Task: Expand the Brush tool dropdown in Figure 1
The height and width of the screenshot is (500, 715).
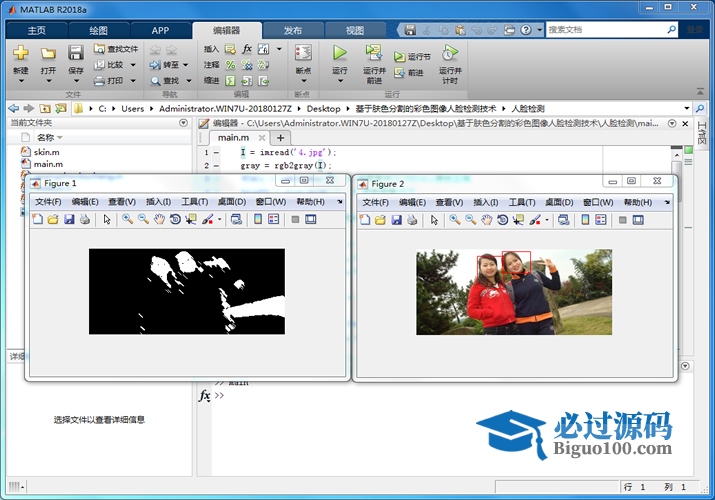Action: (x=219, y=219)
